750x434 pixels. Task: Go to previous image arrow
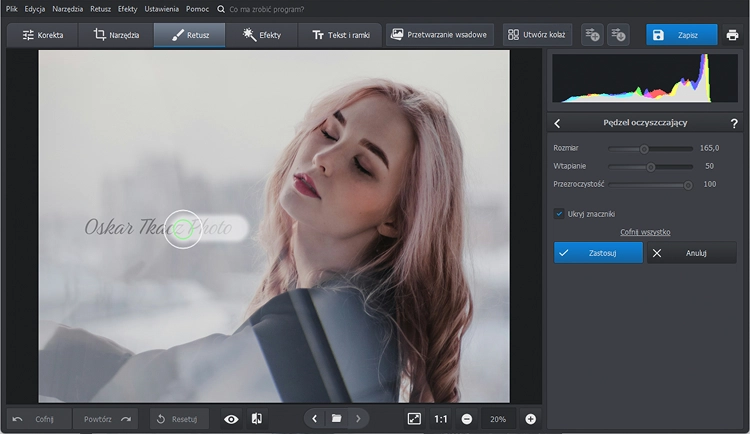(315, 419)
